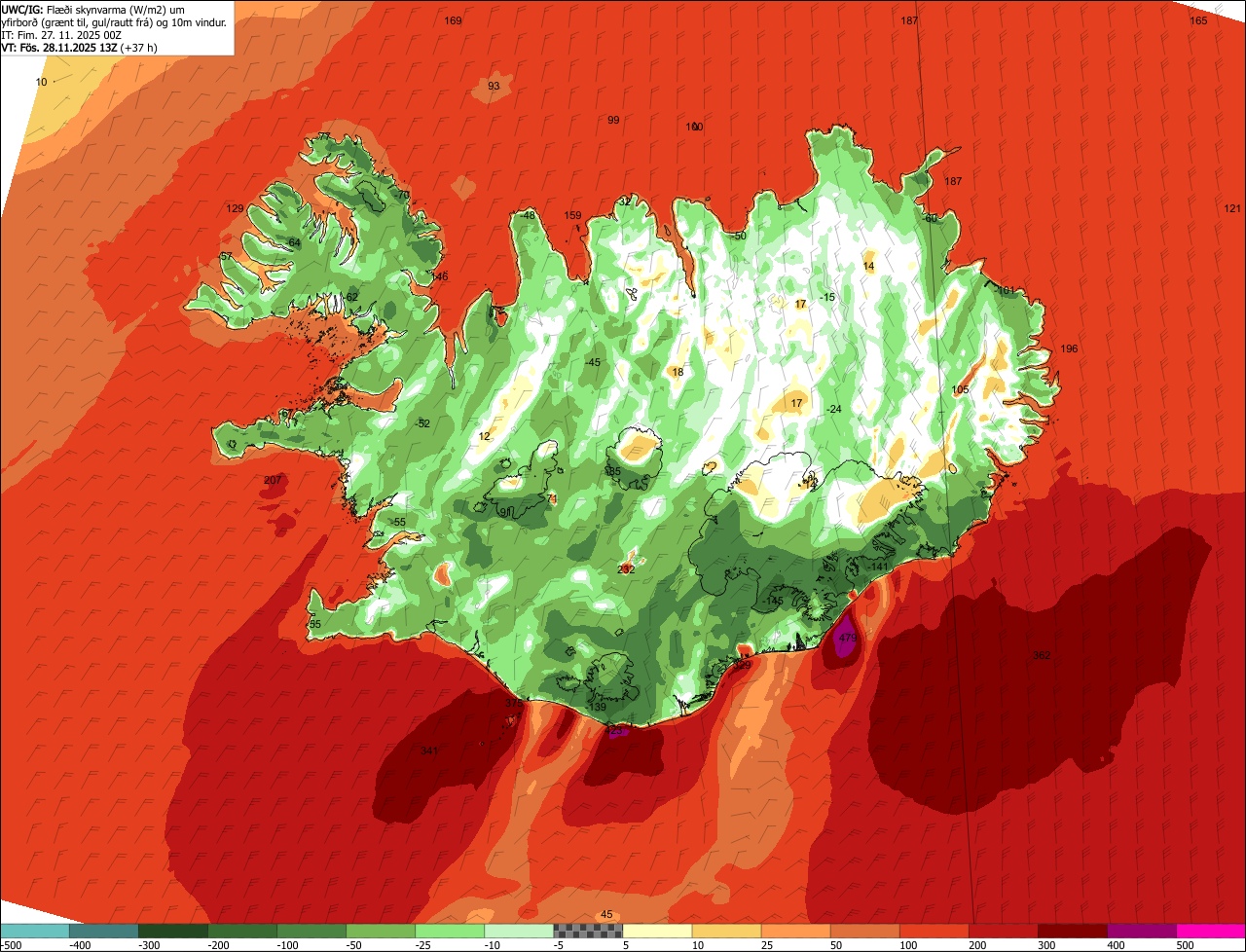Click the 121 value at the right edge
The width and height of the screenshot is (1246, 952).
pos(1233,208)
